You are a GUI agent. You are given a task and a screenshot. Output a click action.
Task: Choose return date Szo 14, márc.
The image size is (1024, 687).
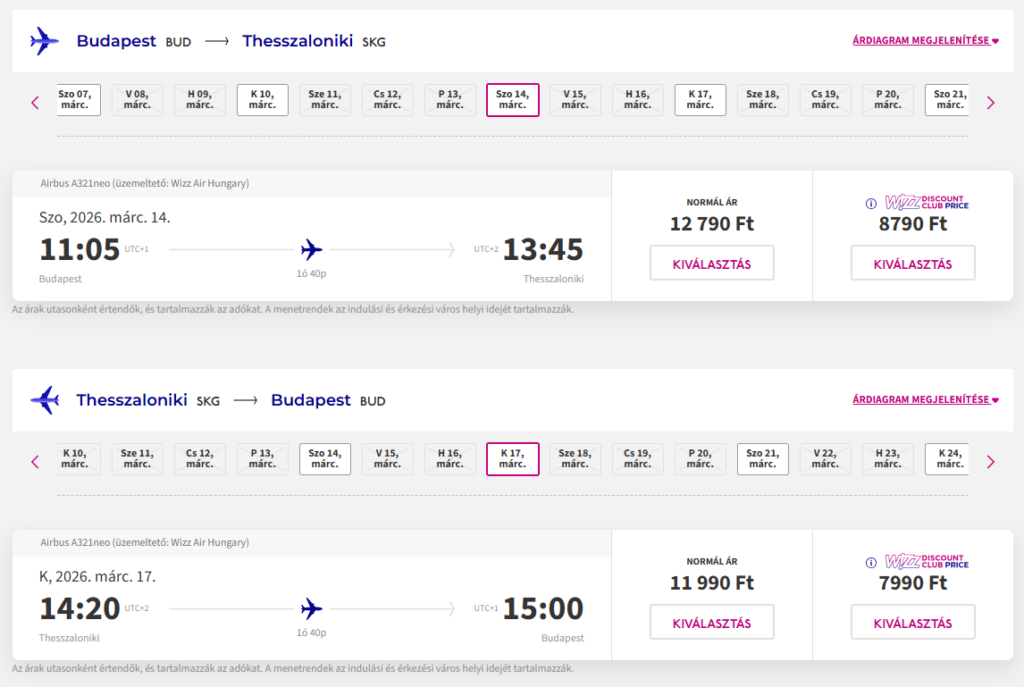(325, 459)
